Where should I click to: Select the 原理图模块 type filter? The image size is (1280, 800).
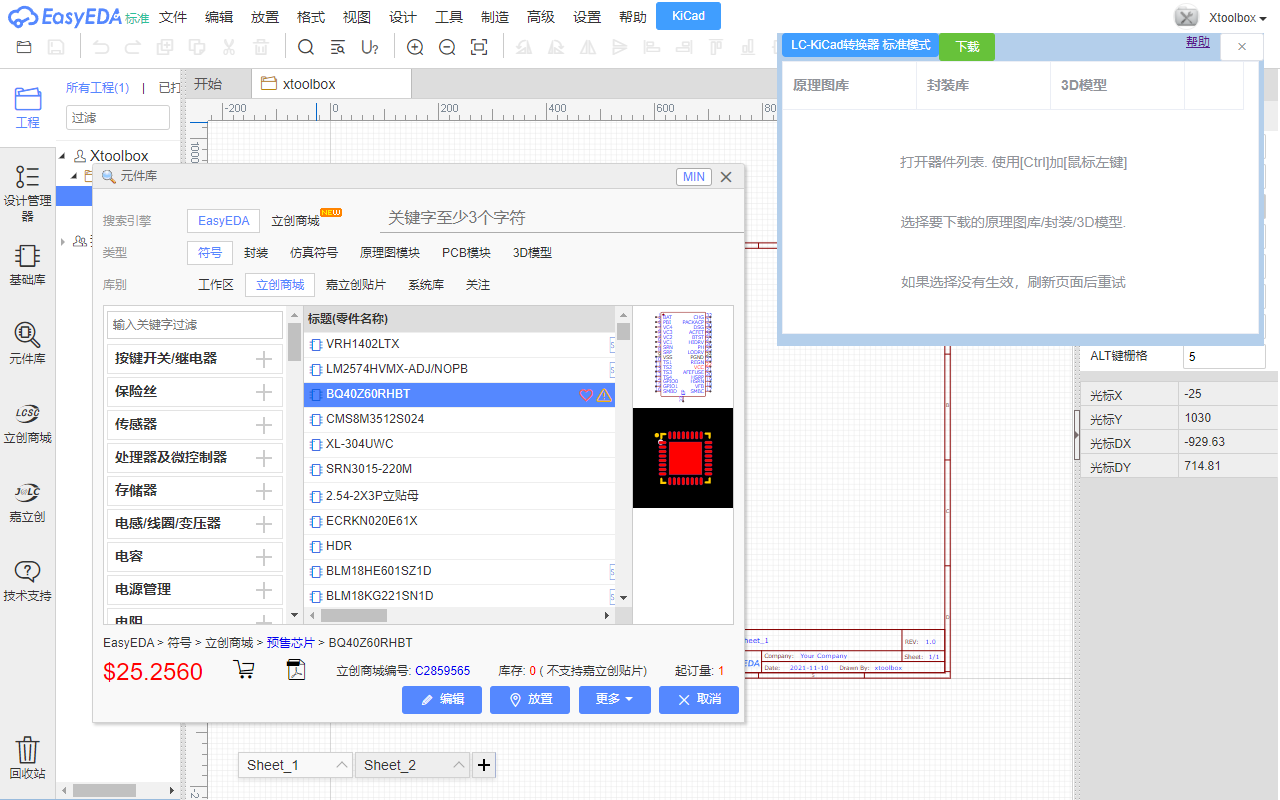click(x=390, y=253)
